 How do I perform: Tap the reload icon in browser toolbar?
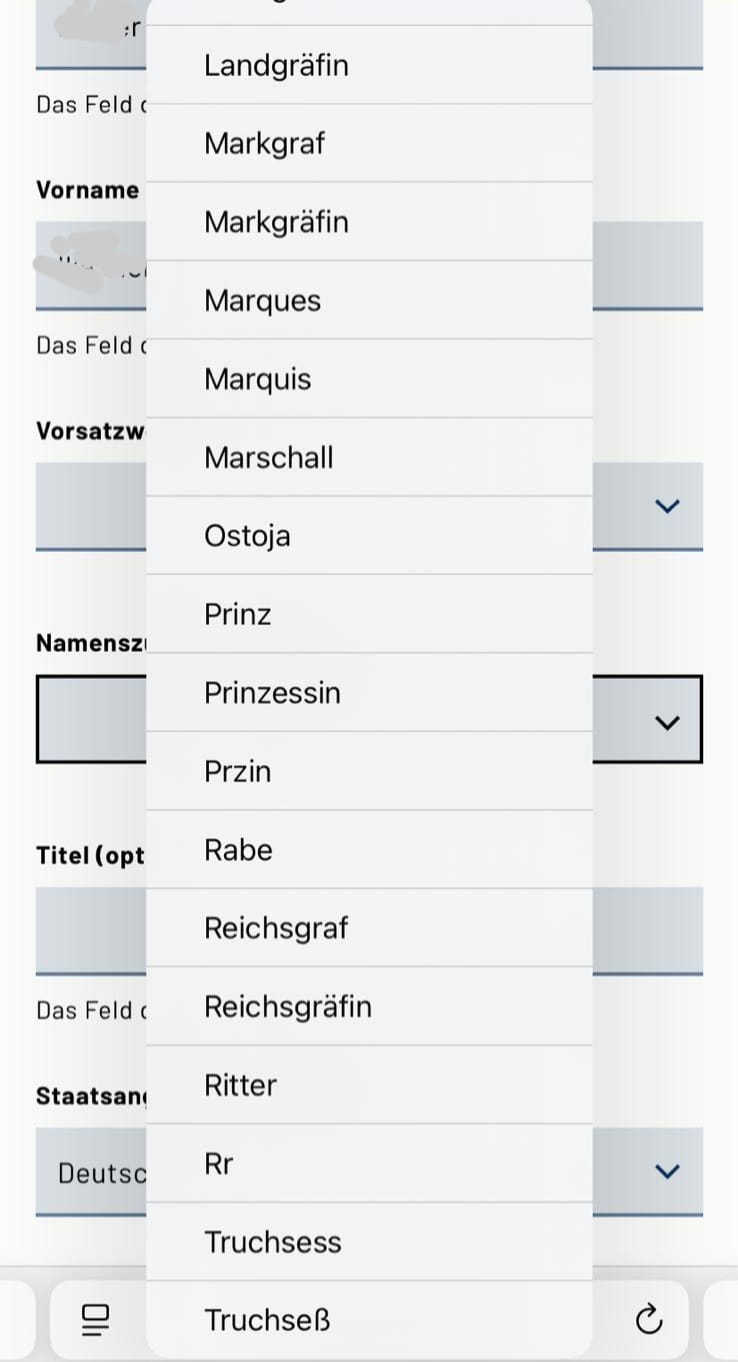tap(649, 1320)
